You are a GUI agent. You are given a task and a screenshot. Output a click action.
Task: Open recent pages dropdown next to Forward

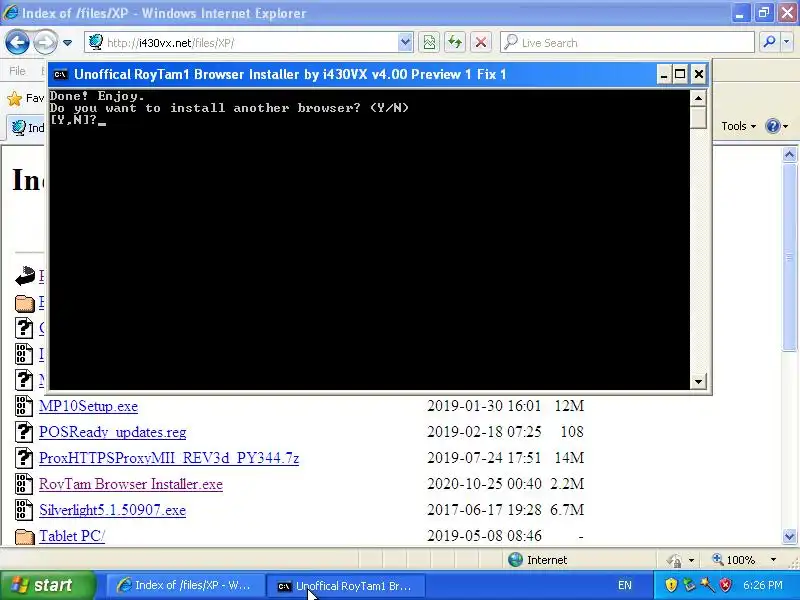pyautogui.click(x=67, y=43)
